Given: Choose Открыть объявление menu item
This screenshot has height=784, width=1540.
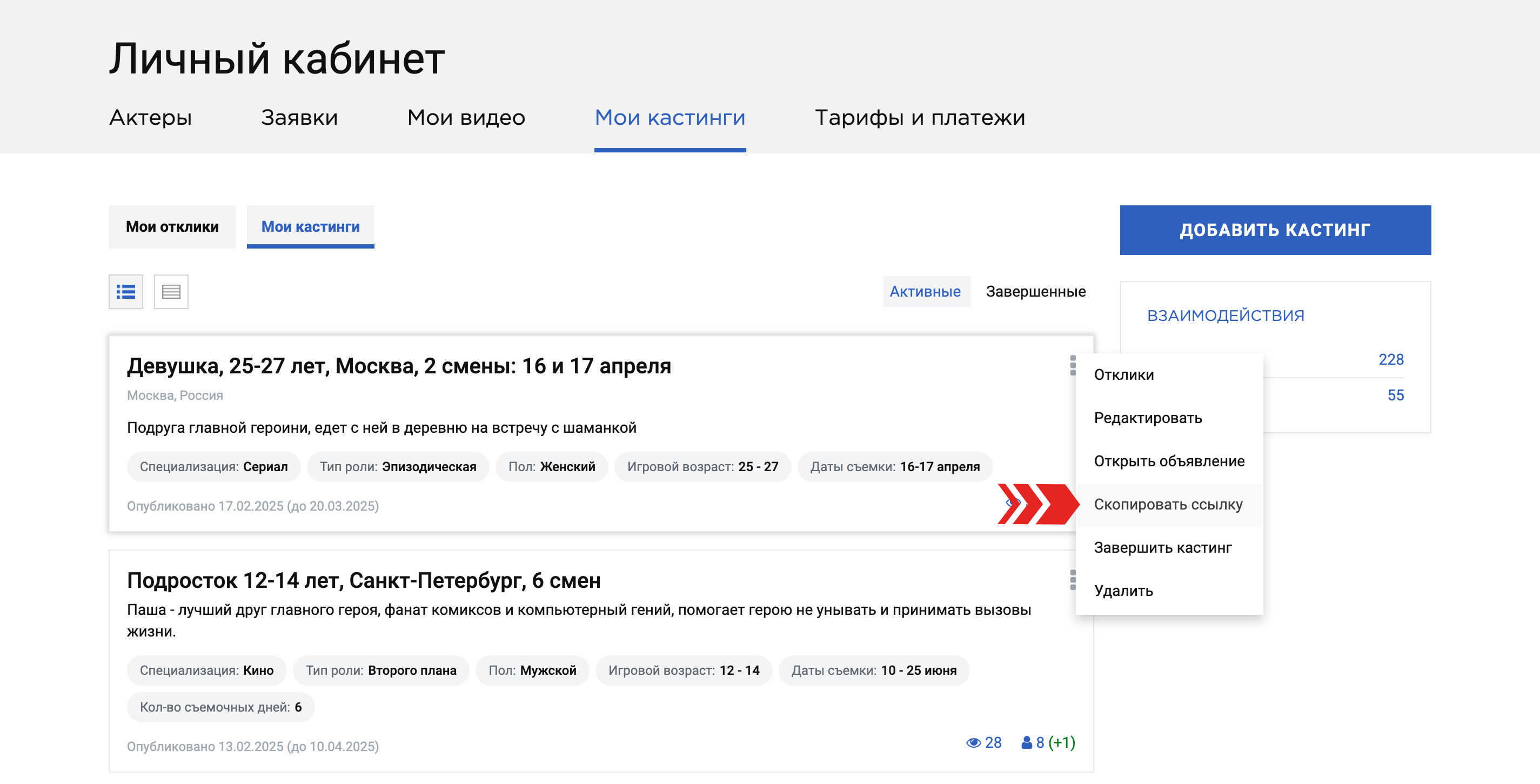Looking at the screenshot, I should 1169,461.
